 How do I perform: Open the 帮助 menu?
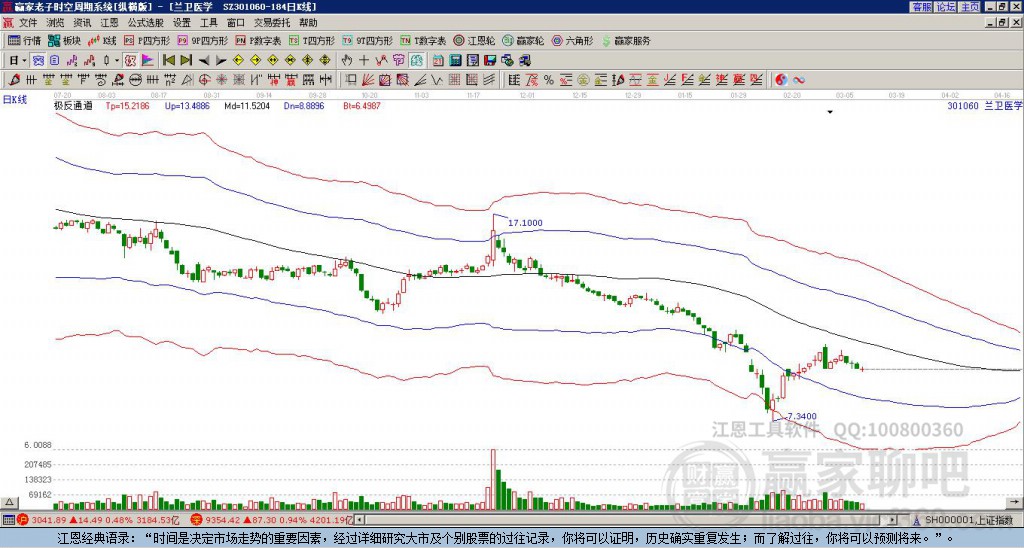[308, 23]
